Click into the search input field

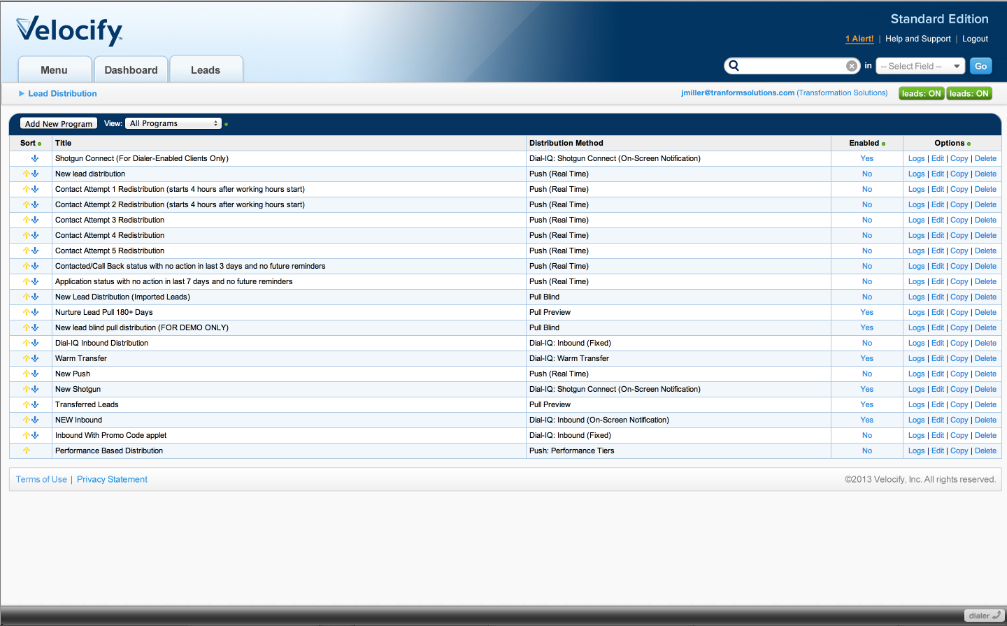[790, 65]
